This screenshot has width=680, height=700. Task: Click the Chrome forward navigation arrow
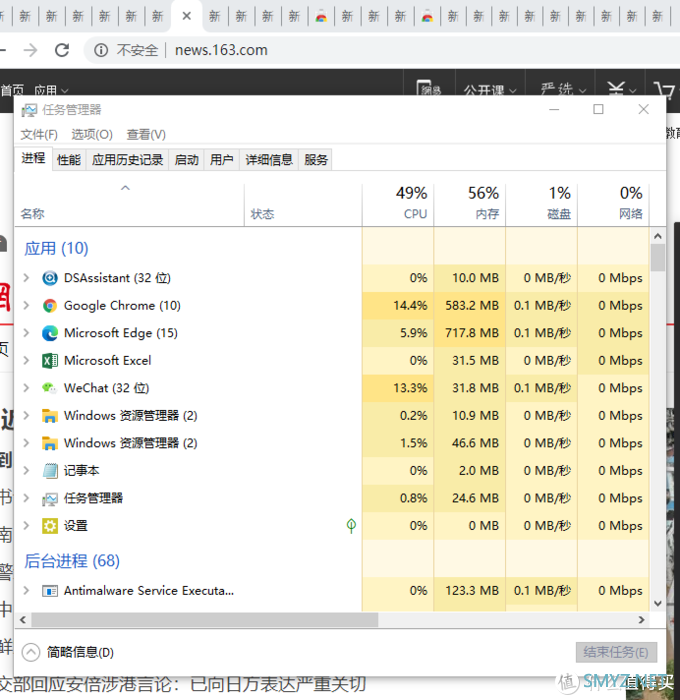coord(30,50)
